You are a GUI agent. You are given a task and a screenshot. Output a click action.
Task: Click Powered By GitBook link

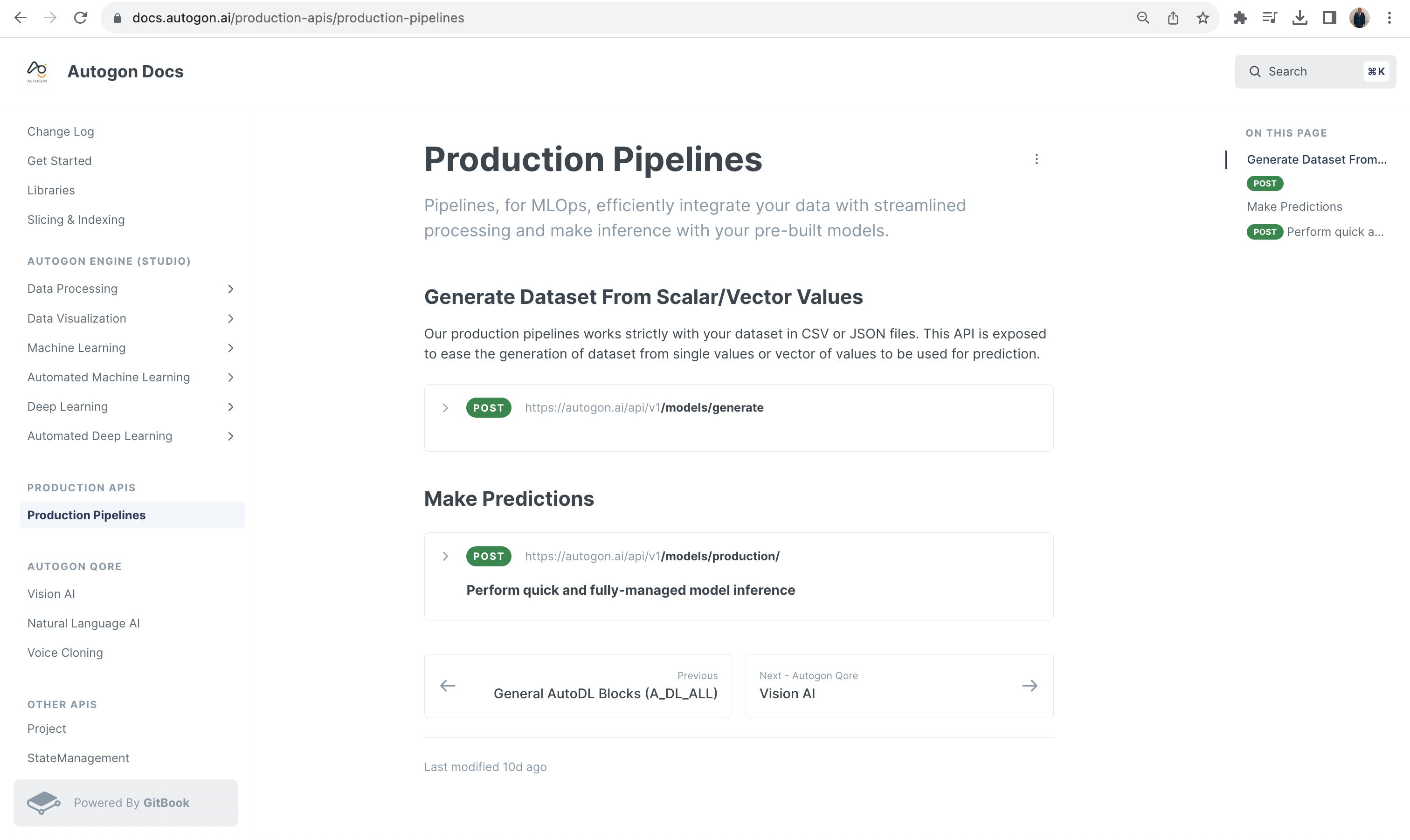pyautogui.click(x=126, y=803)
